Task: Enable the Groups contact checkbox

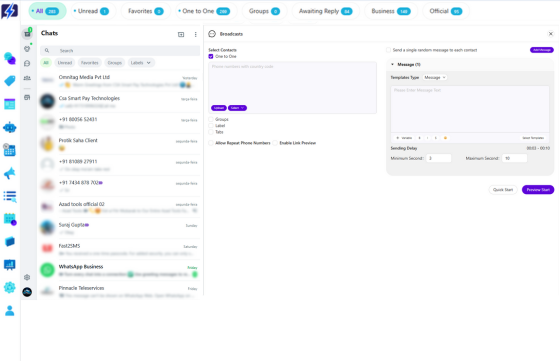Action: click(211, 119)
